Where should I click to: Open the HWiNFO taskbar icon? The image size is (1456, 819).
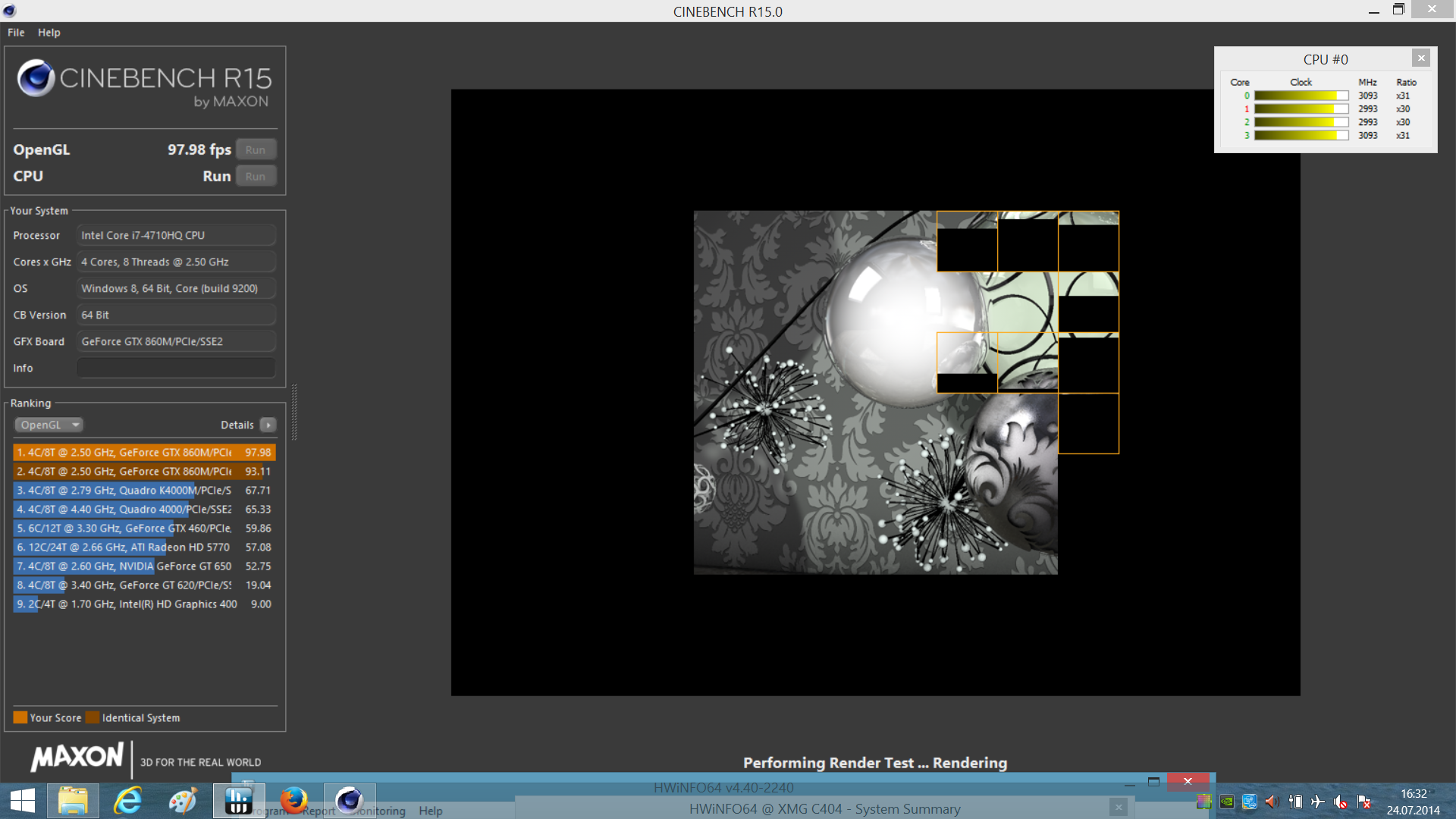point(238,801)
